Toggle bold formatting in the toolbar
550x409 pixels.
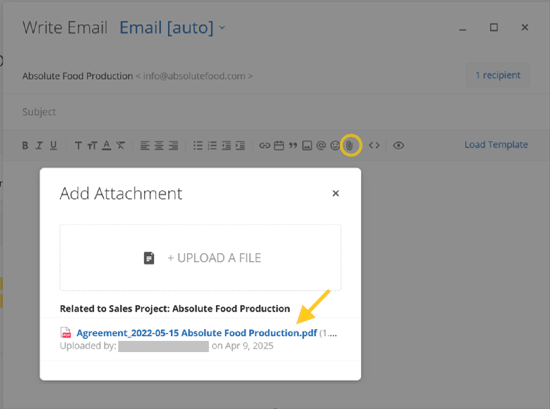pos(25,145)
